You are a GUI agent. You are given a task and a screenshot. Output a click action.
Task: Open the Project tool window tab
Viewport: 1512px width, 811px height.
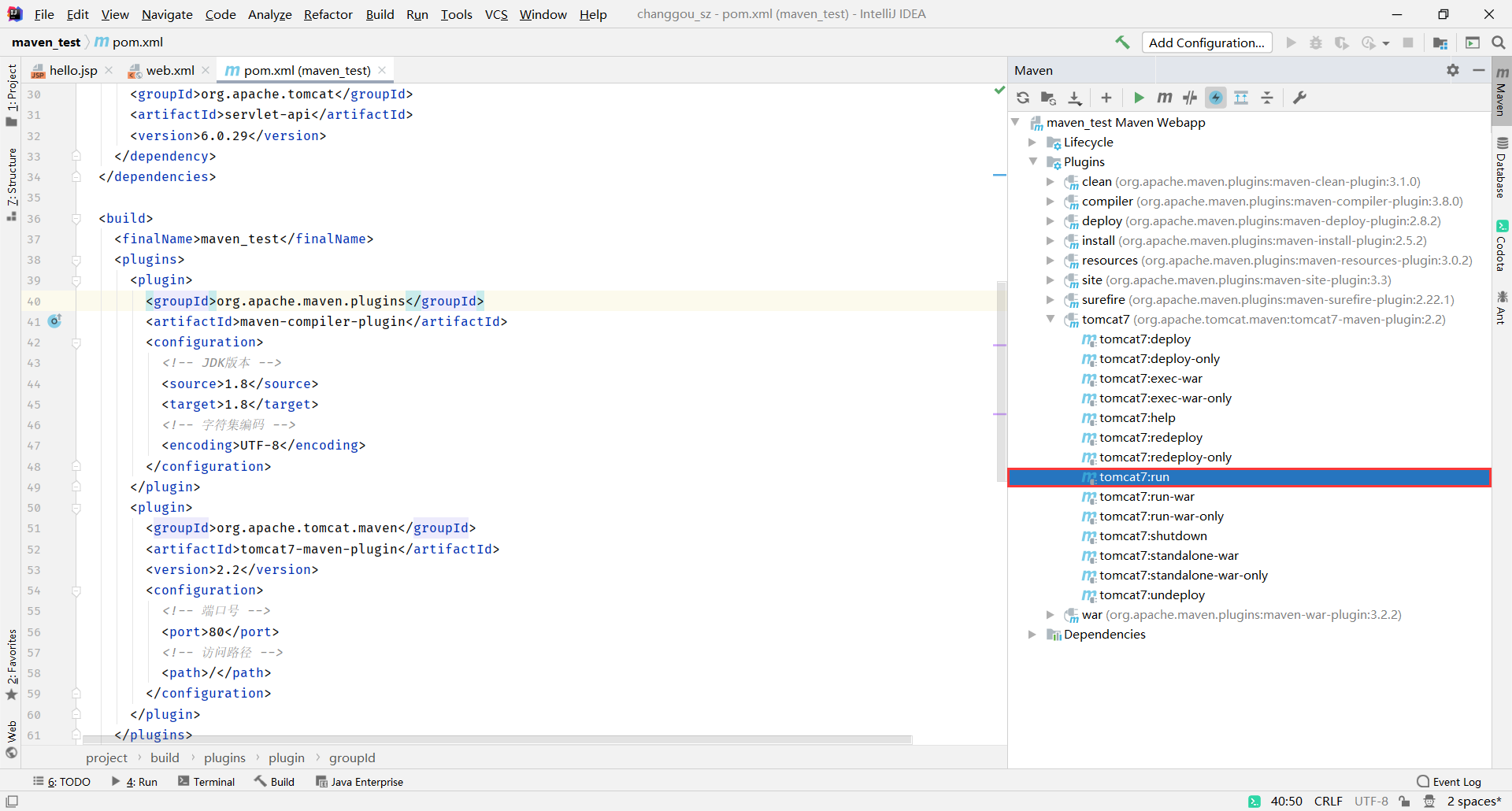[11, 94]
